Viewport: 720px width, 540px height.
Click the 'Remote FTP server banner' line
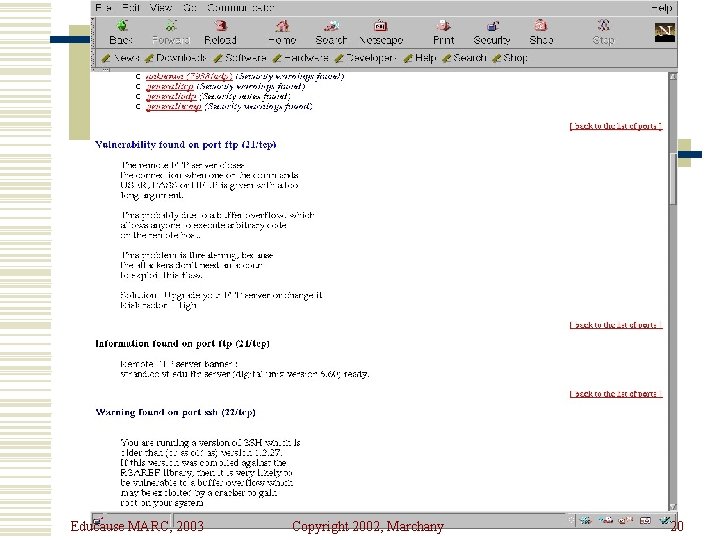[179, 364]
